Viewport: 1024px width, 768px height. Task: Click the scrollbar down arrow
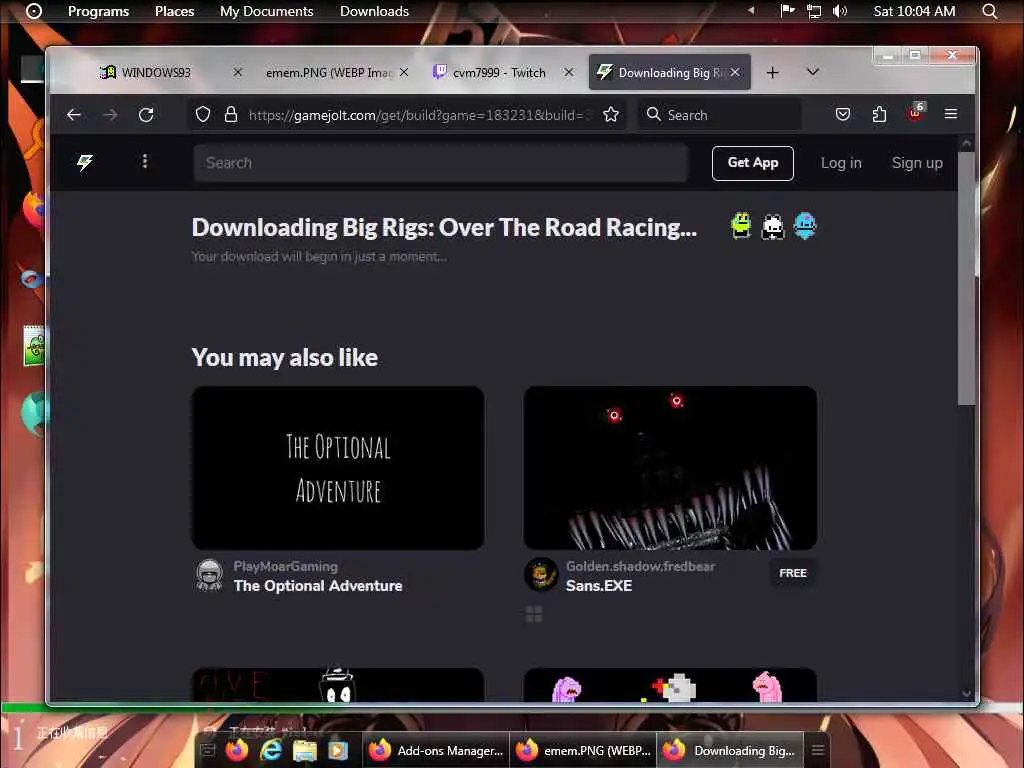(x=967, y=694)
